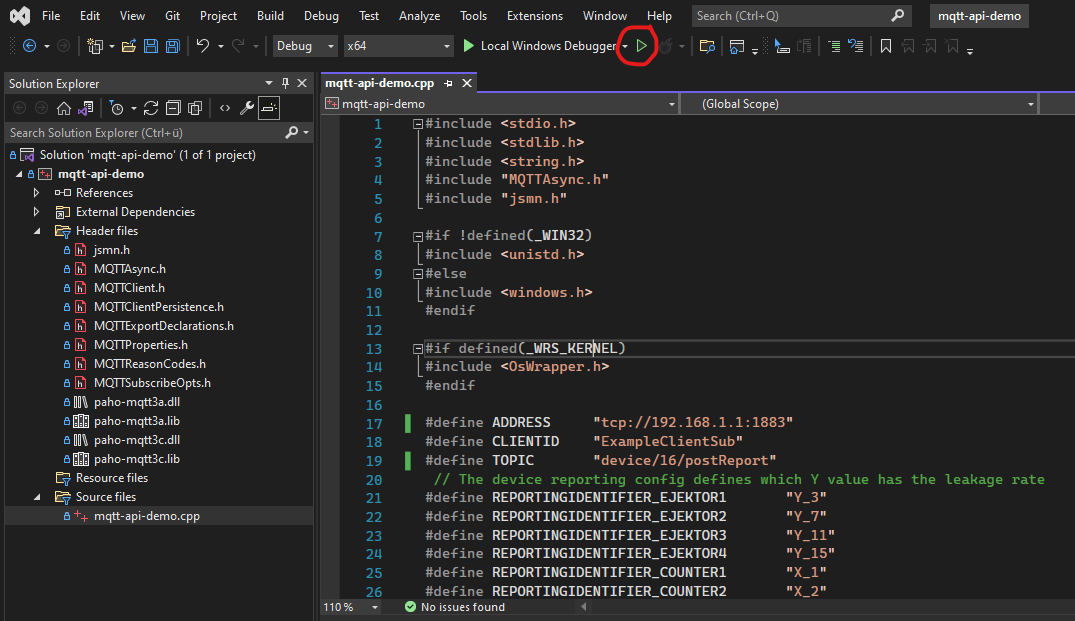Viewport: 1075px width, 621px height.
Task: Start without debugging using the outlined play icon
Action: pyautogui.click(x=641, y=46)
